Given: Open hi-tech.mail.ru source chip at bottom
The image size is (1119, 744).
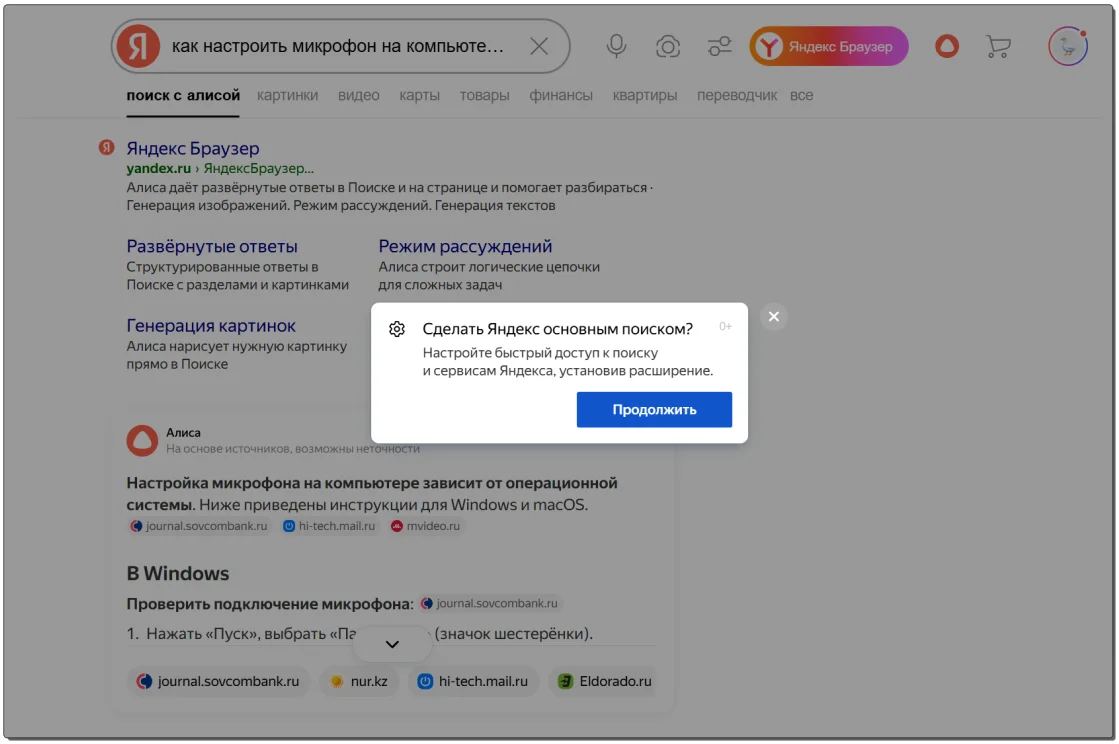Looking at the screenshot, I should (x=474, y=682).
